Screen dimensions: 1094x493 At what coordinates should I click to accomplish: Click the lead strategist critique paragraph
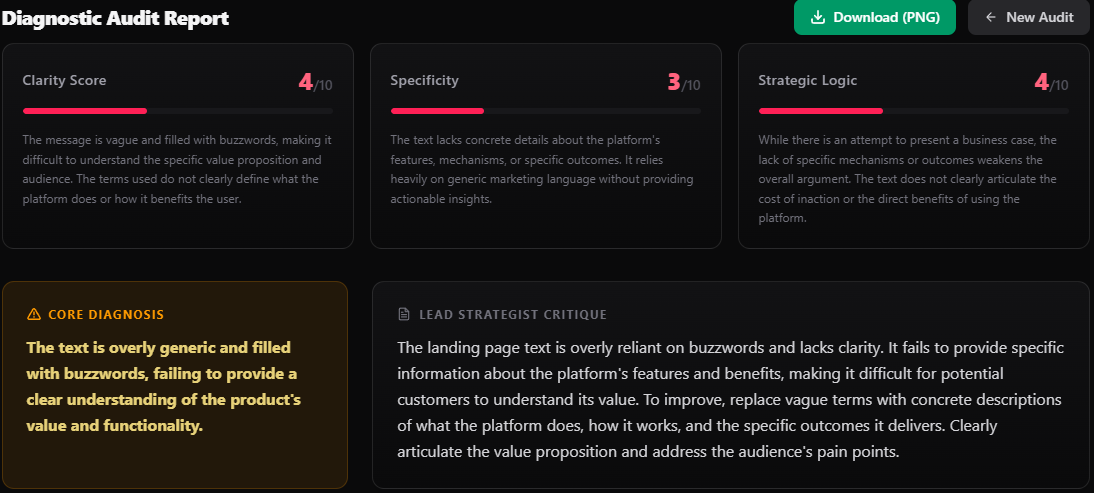click(x=729, y=400)
